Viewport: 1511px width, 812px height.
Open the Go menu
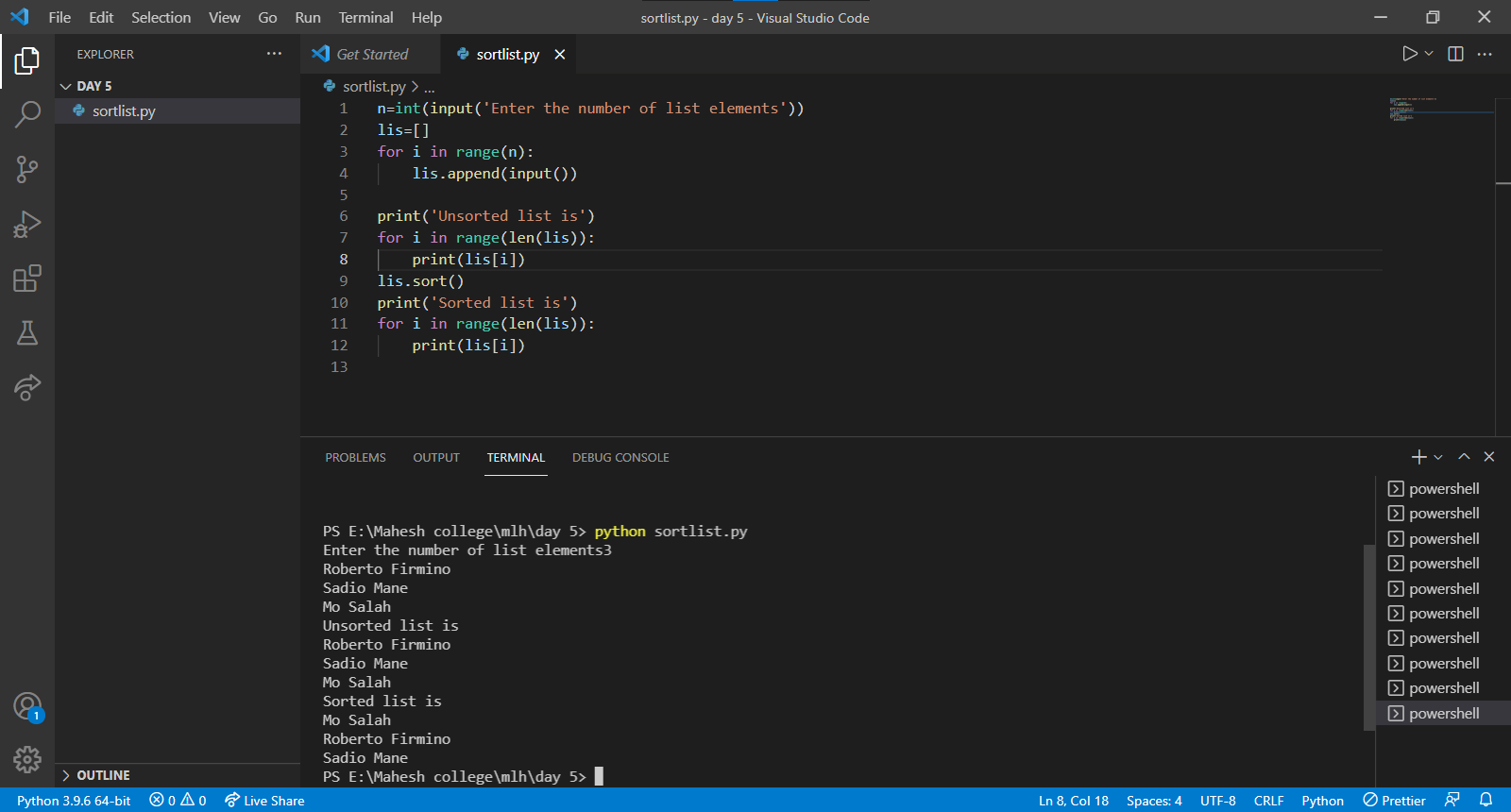tap(267, 17)
